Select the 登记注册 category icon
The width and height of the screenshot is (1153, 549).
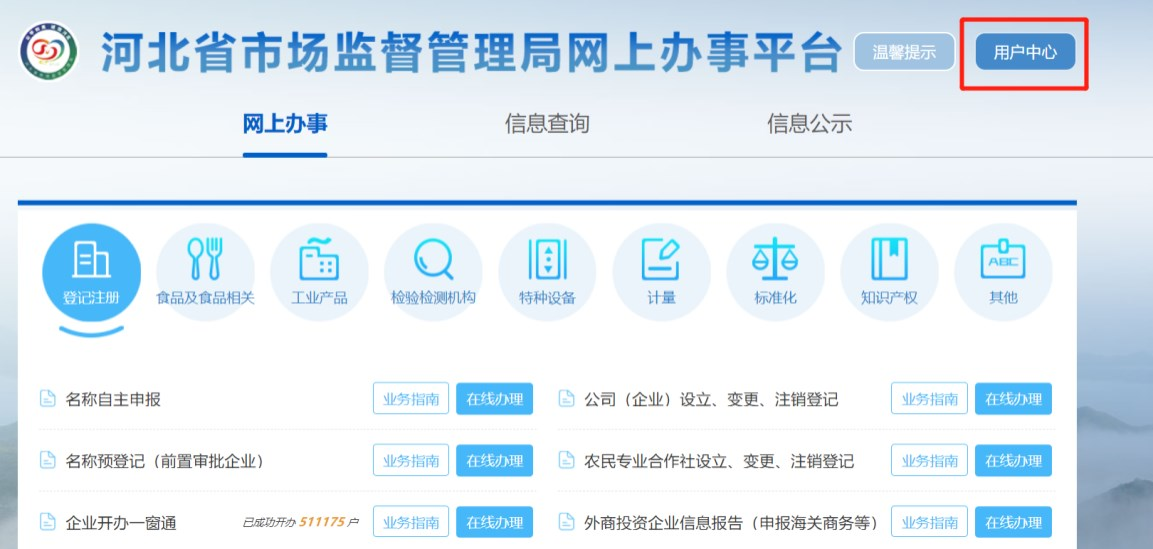point(91,271)
